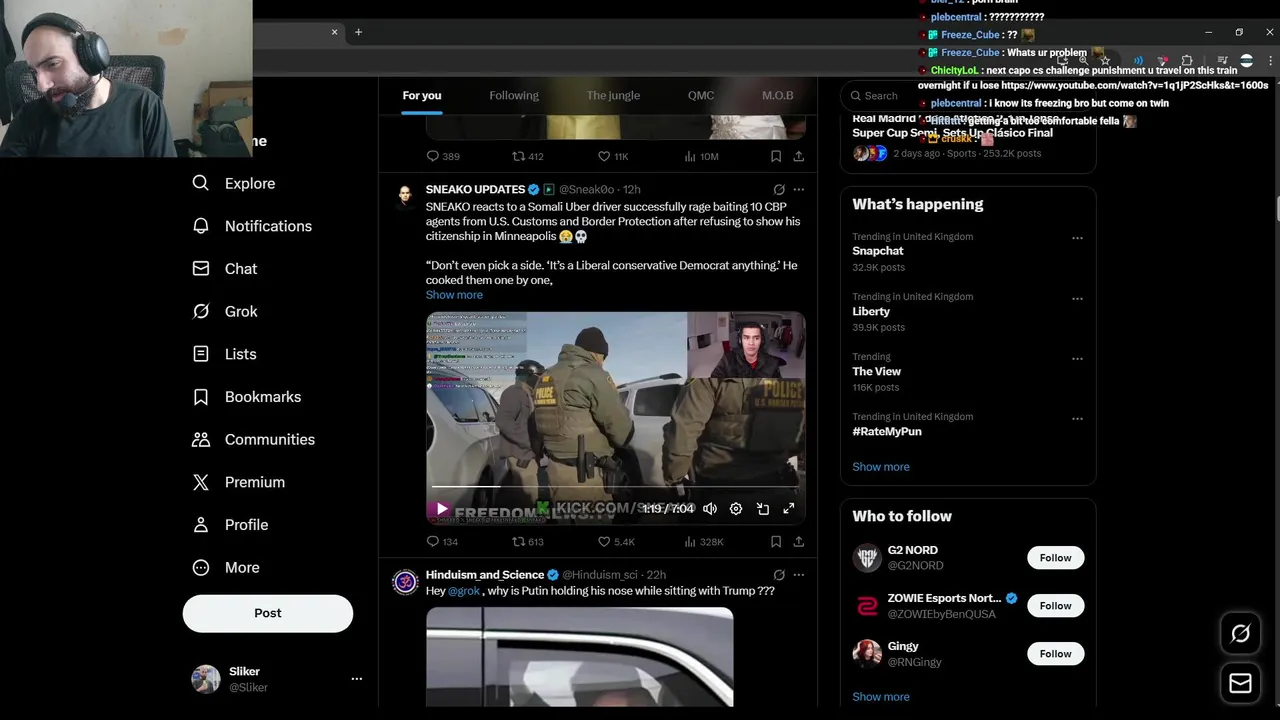Image resolution: width=1280 pixels, height=720 pixels.
Task: Expand SNEAKO post with Show more
Action: click(454, 295)
